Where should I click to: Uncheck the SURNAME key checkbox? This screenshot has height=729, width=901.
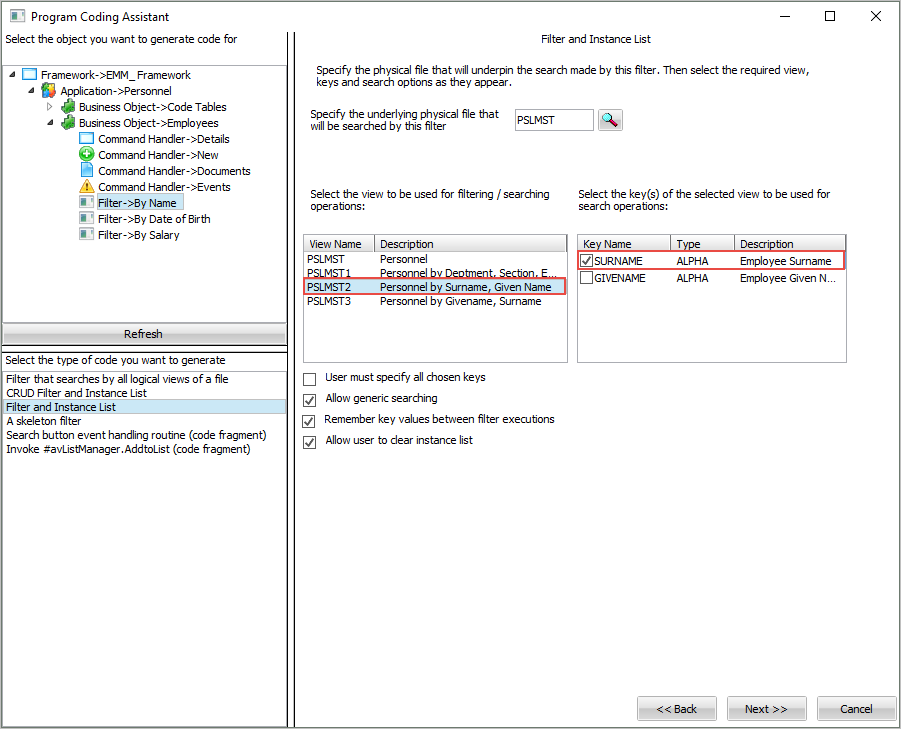[586, 261]
